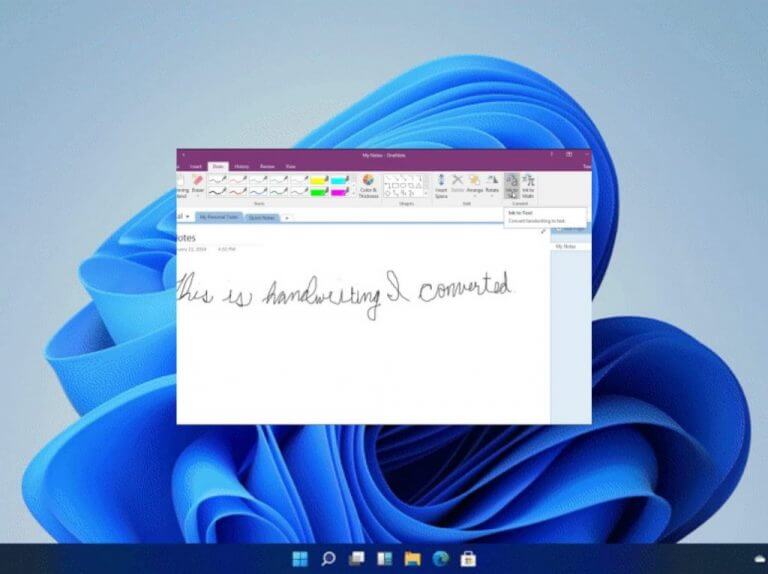Screen dimensions: 768x574
Task: Open the My Personal Tasks section tab
Action: pyautogui.click(x=219, y=217)
